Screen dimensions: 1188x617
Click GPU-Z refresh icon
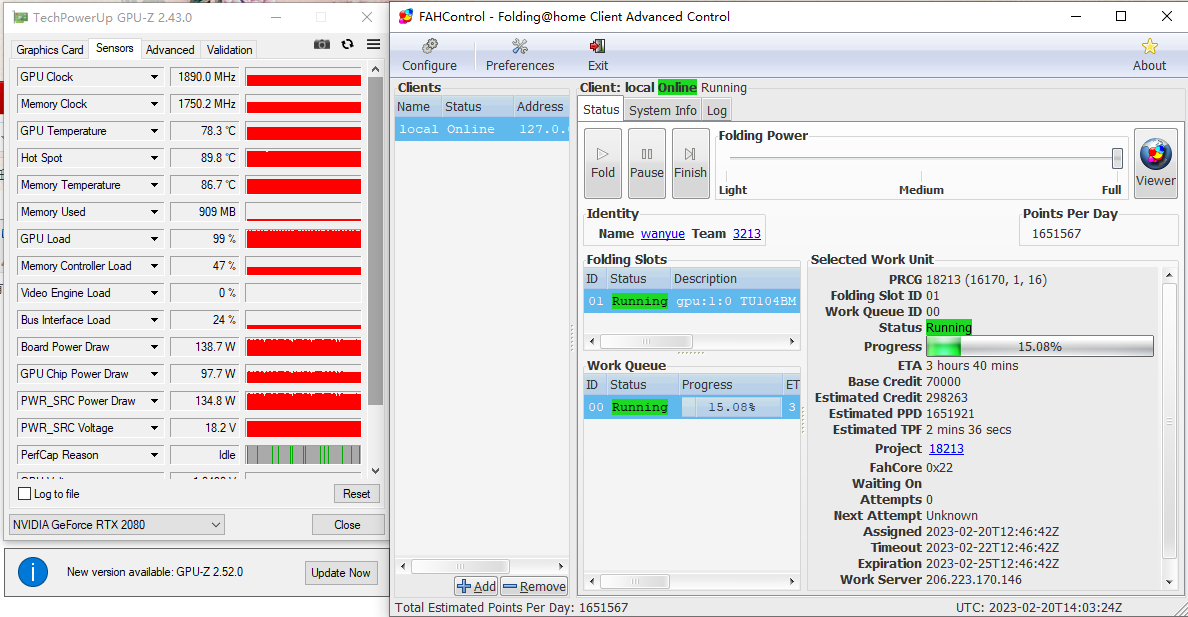348,45
